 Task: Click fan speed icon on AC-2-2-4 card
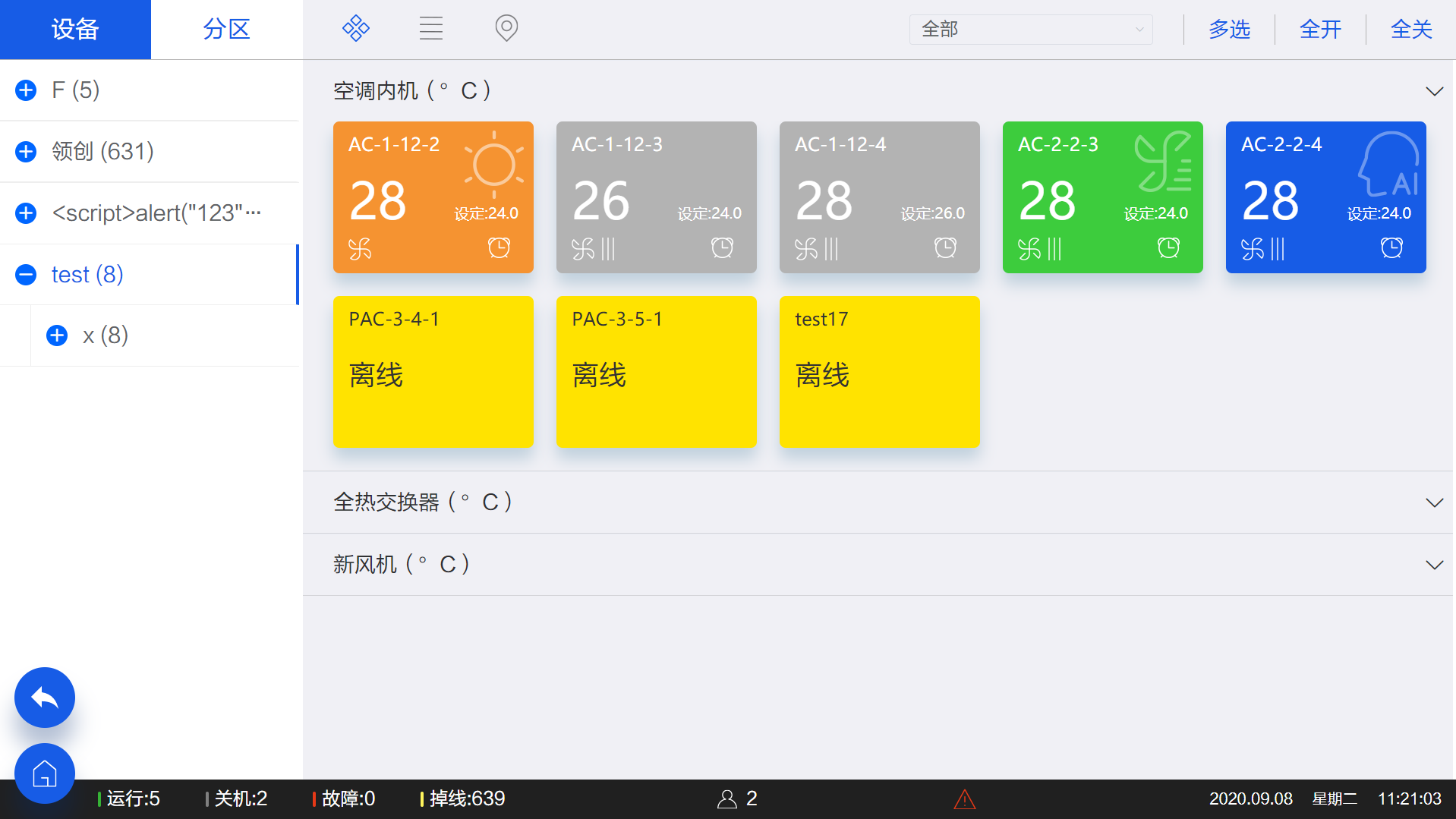pos(1253,248)
